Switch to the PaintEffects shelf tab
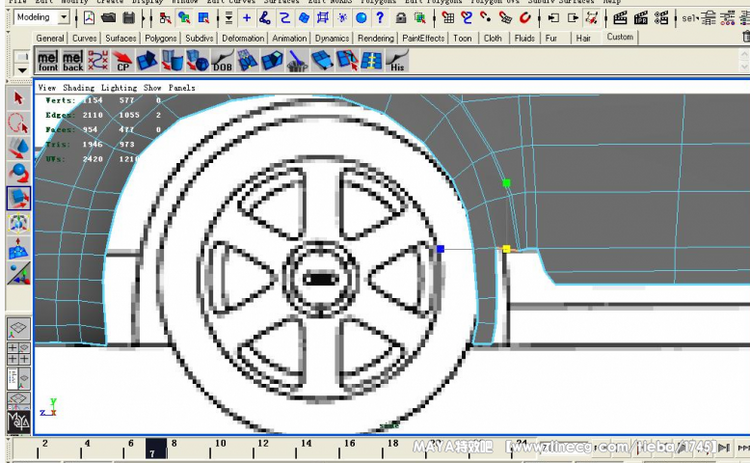Viewport: 750px width, 463px height. 423,38
